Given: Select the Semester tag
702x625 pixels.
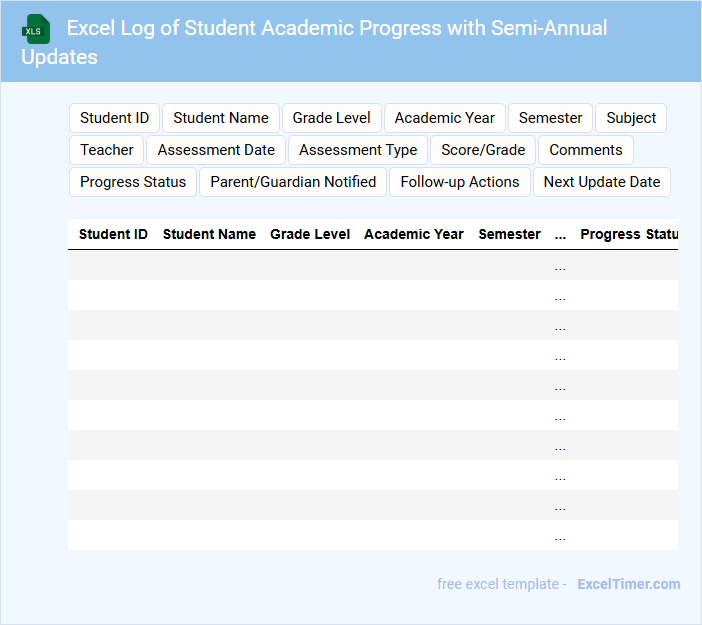Looking at the screenshot, I should 550,118.
